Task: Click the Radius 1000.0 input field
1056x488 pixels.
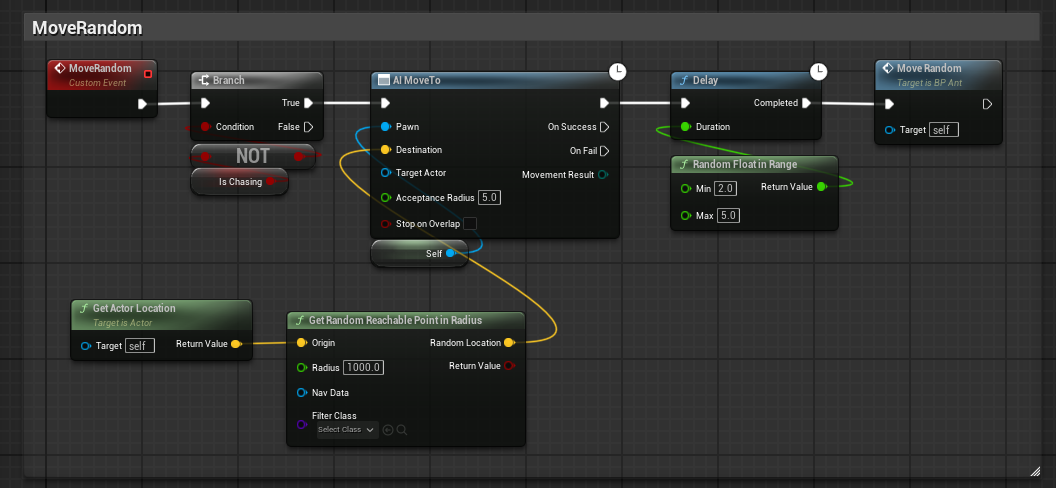Action: (364, 368)
